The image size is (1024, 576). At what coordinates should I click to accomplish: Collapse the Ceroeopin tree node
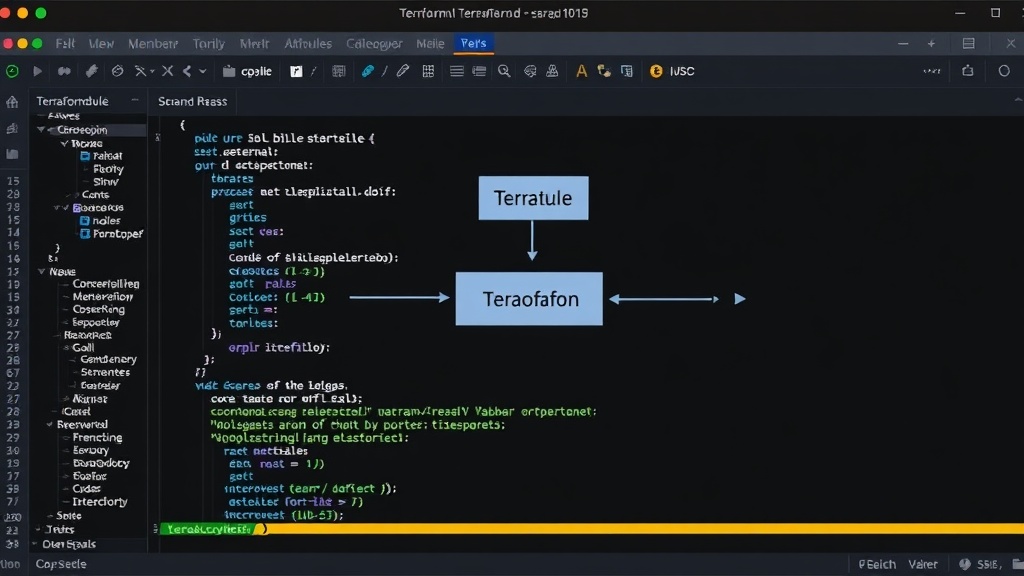coord(41,130)
